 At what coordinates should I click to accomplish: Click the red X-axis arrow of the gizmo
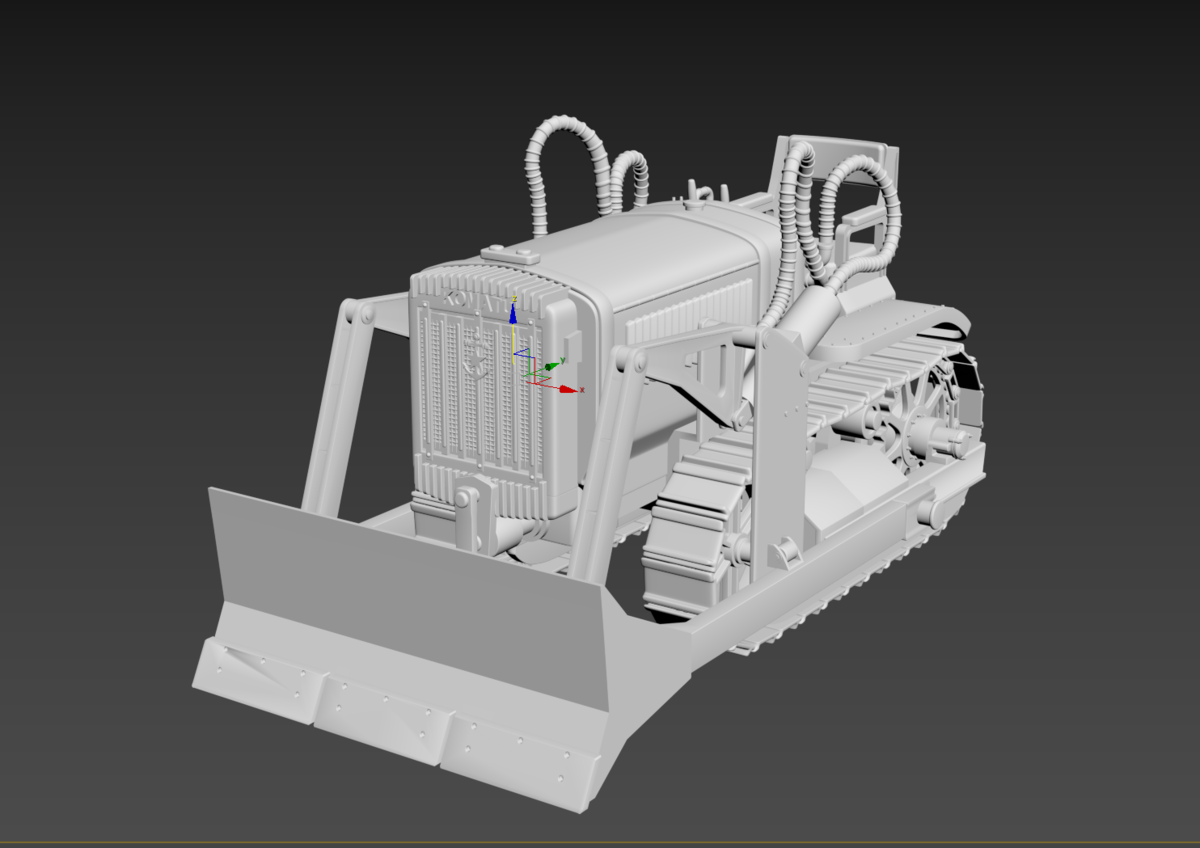(x=569, y=388)
